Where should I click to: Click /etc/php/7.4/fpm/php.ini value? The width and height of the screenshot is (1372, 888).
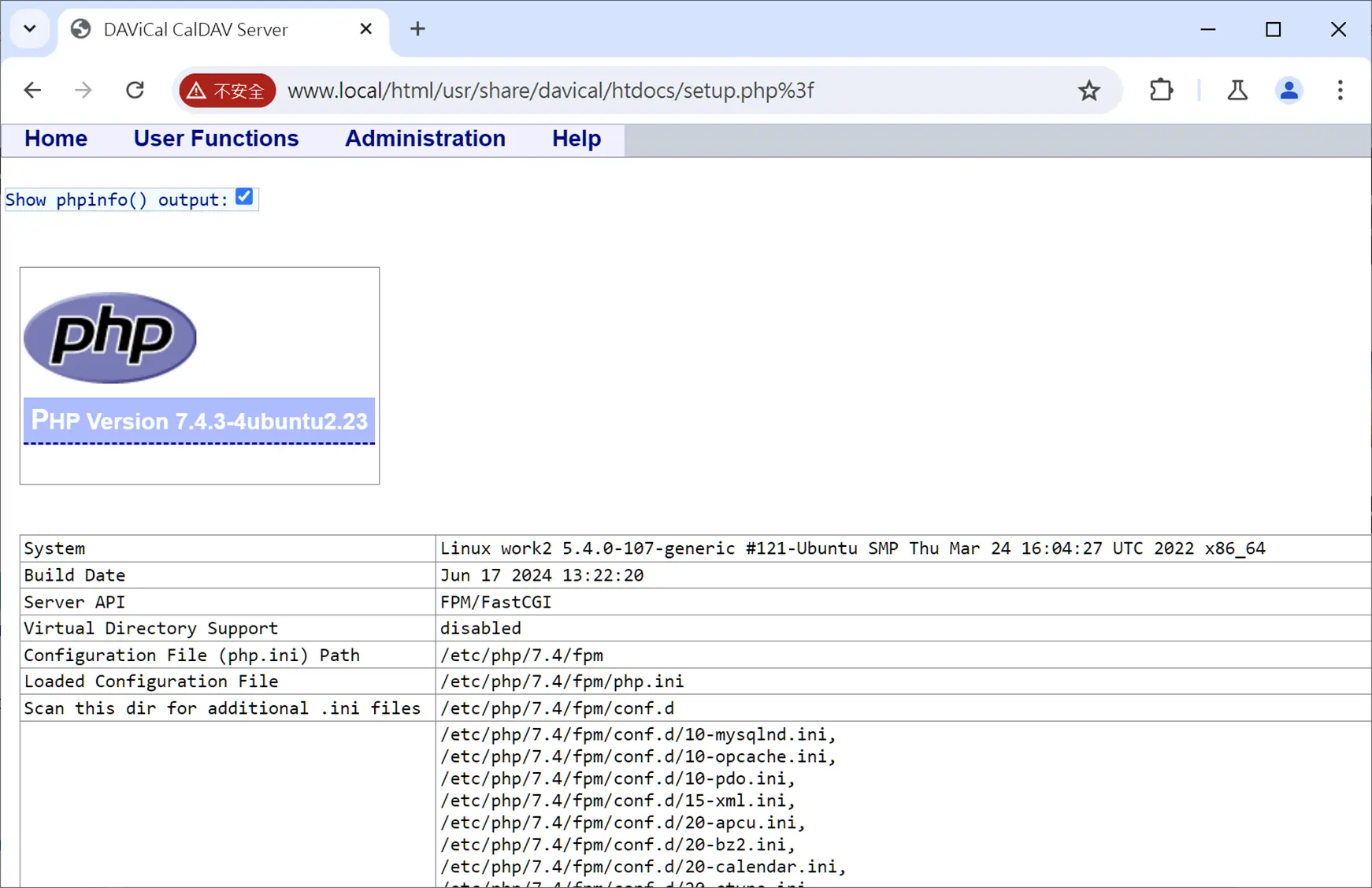[x=562, y=681]
